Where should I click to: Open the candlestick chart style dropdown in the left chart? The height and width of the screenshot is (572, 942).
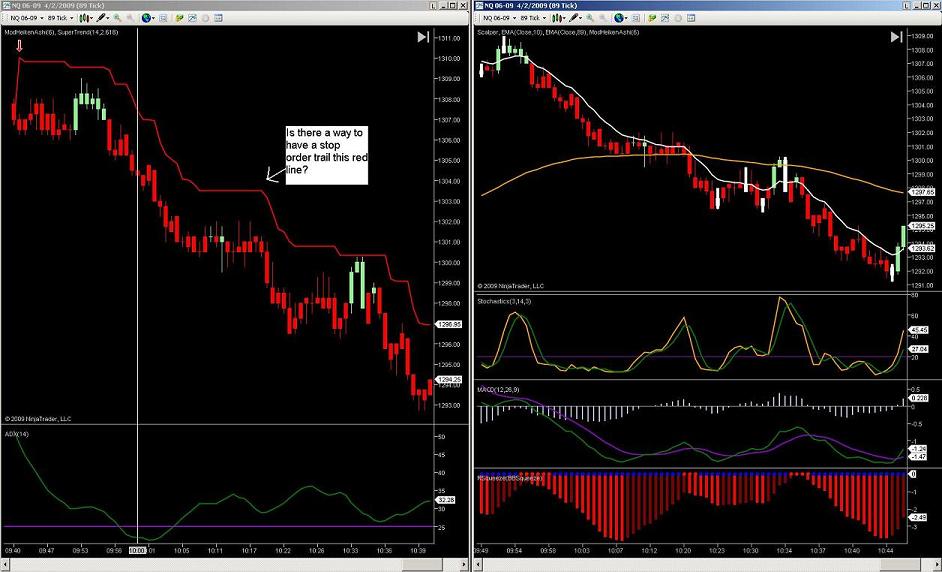86,18
